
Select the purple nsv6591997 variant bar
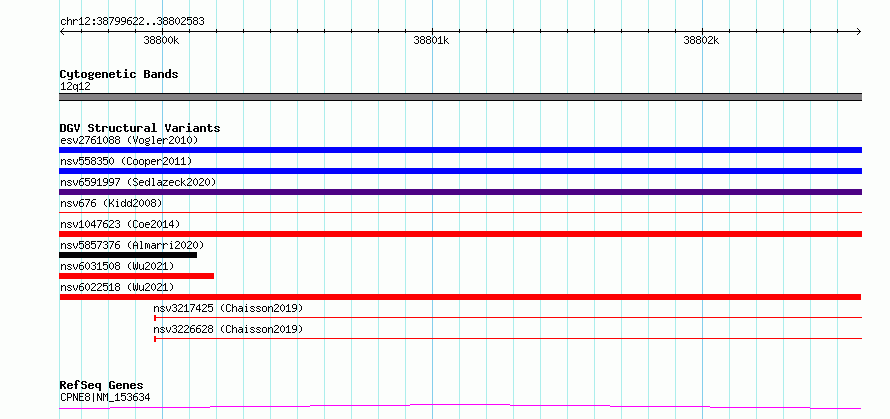pos(460,192)
